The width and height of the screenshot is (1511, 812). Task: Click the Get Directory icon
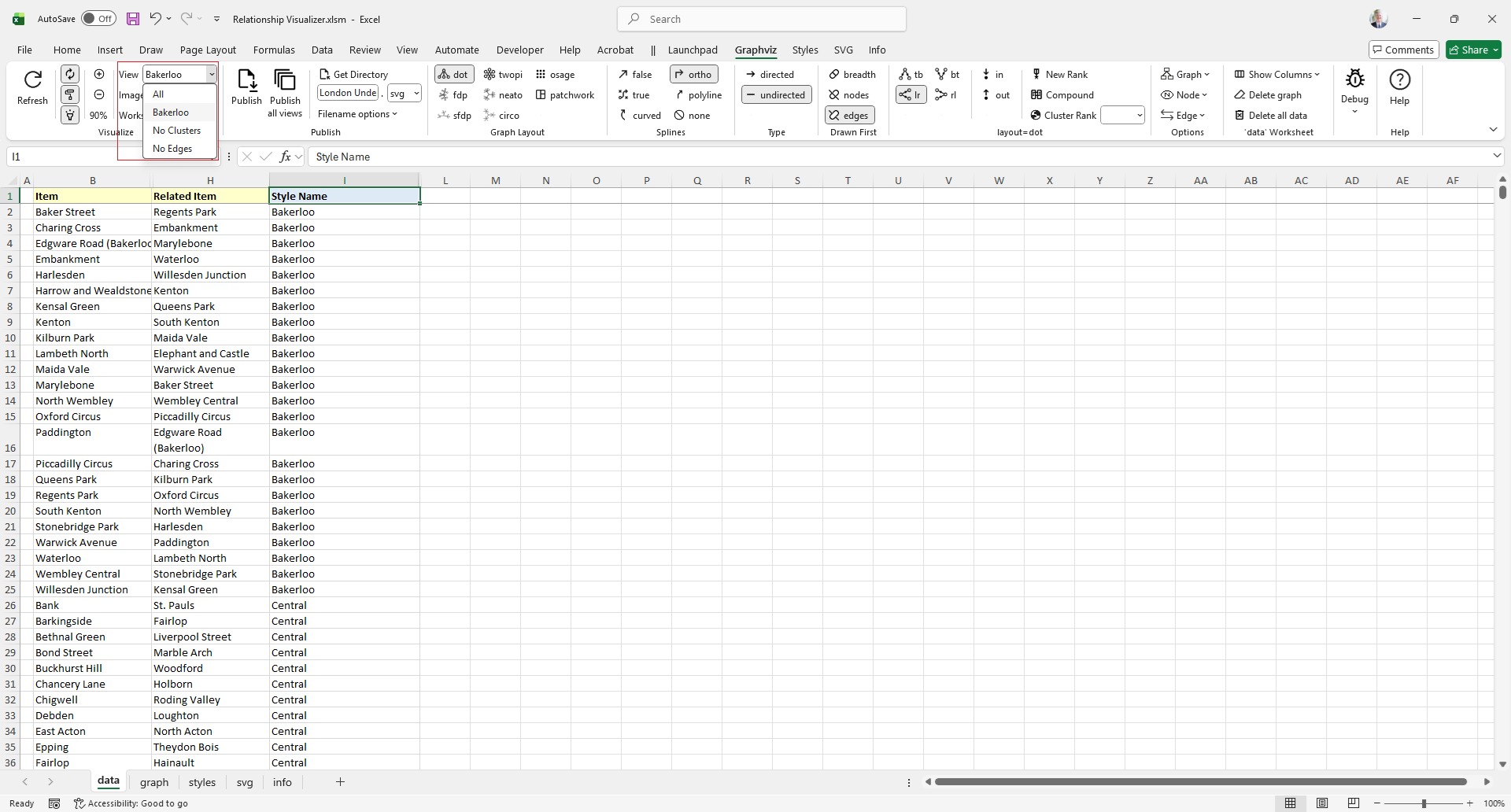324,75
